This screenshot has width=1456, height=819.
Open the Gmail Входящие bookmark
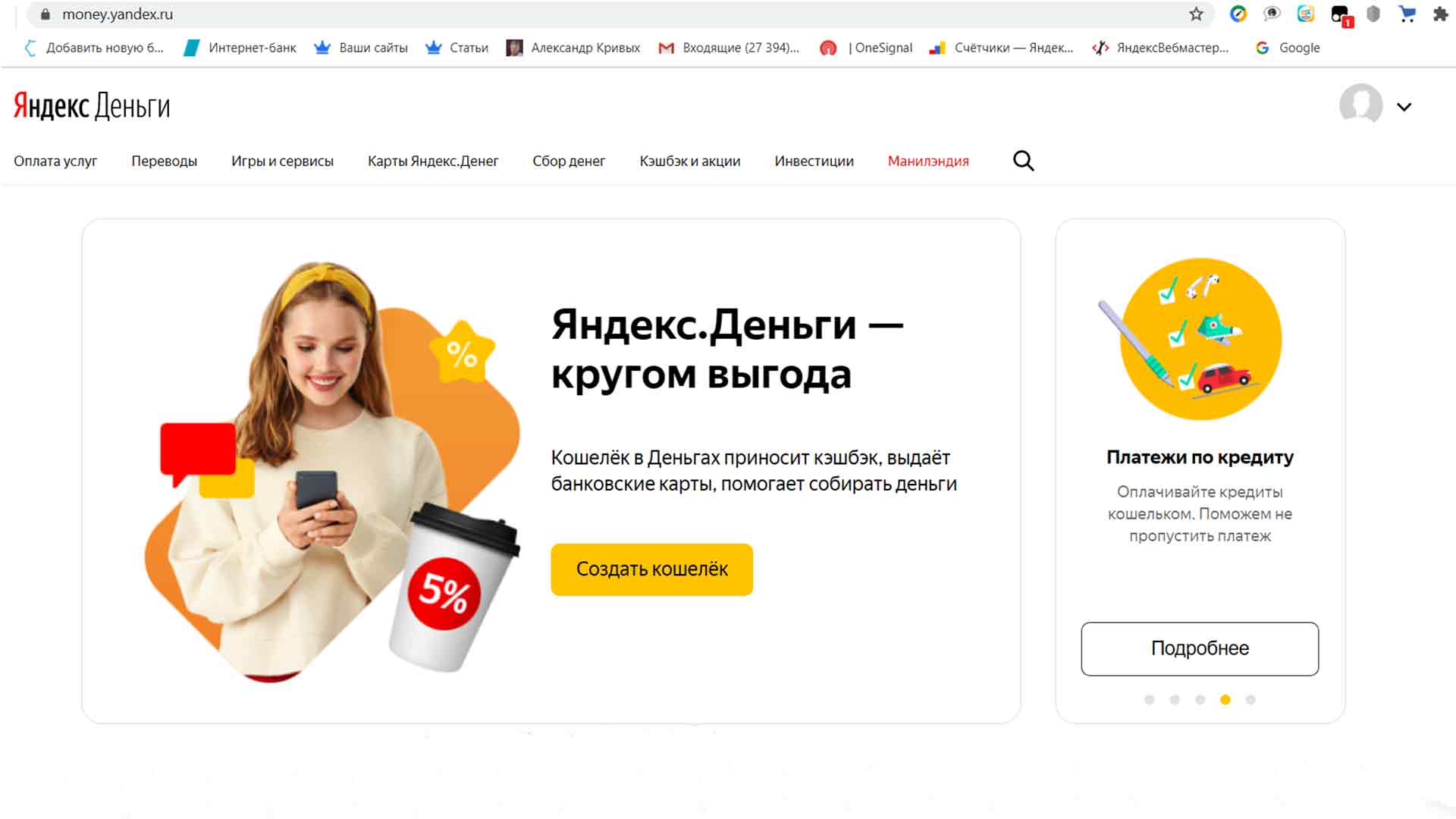coord(729,48)
